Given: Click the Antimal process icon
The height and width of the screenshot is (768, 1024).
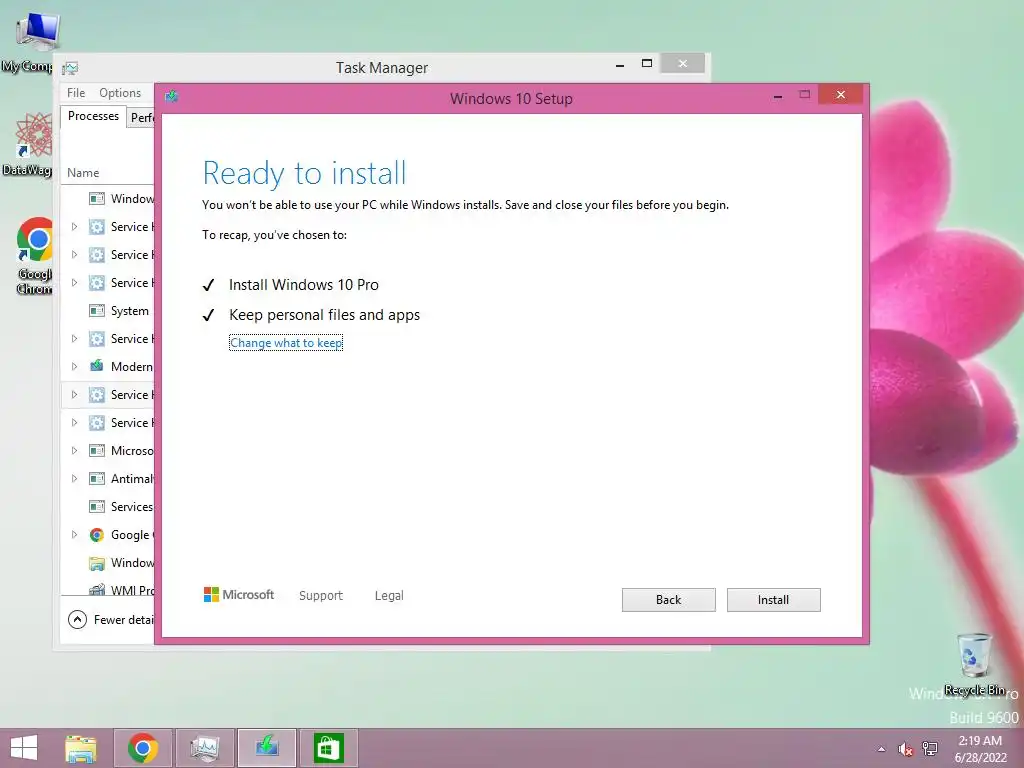Looking at the screenshot, I should 97,479.
